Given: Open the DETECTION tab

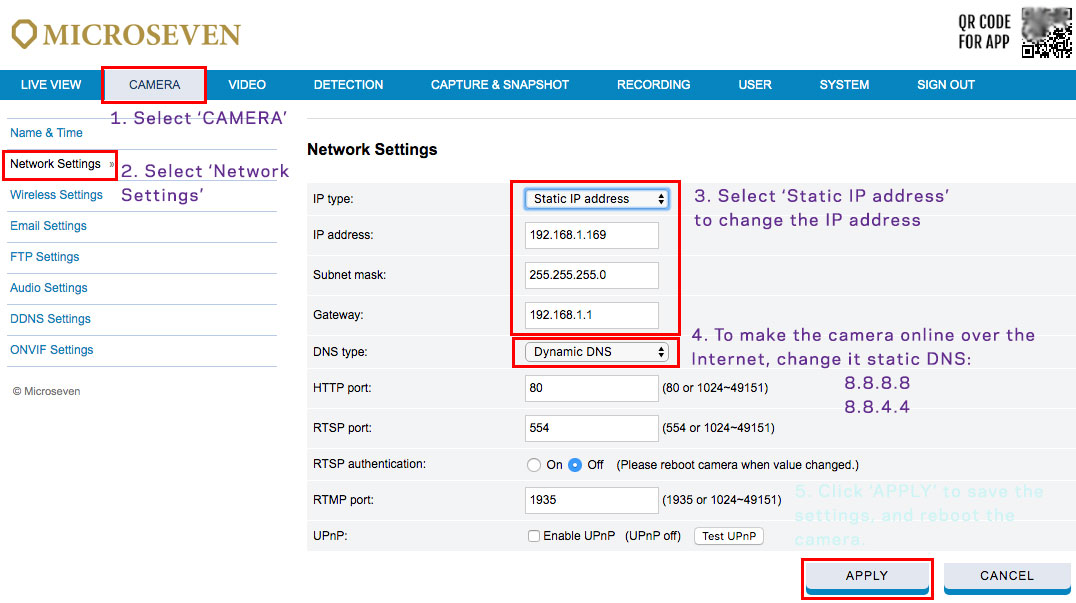Looking at the screenshot, I should click(x=348, y=85).
